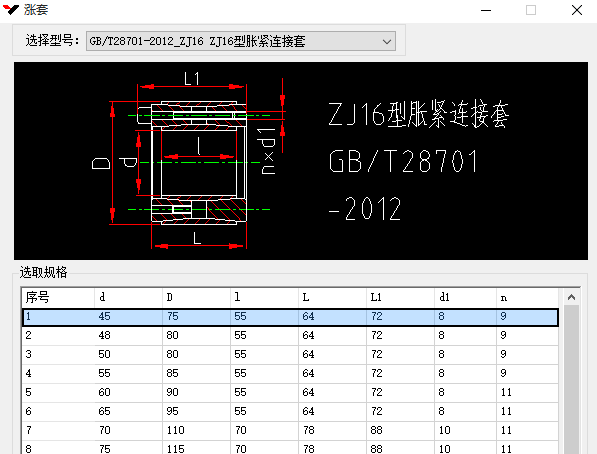
Task: Select row 6 with d value 65
Action: (x=290, y=412)
